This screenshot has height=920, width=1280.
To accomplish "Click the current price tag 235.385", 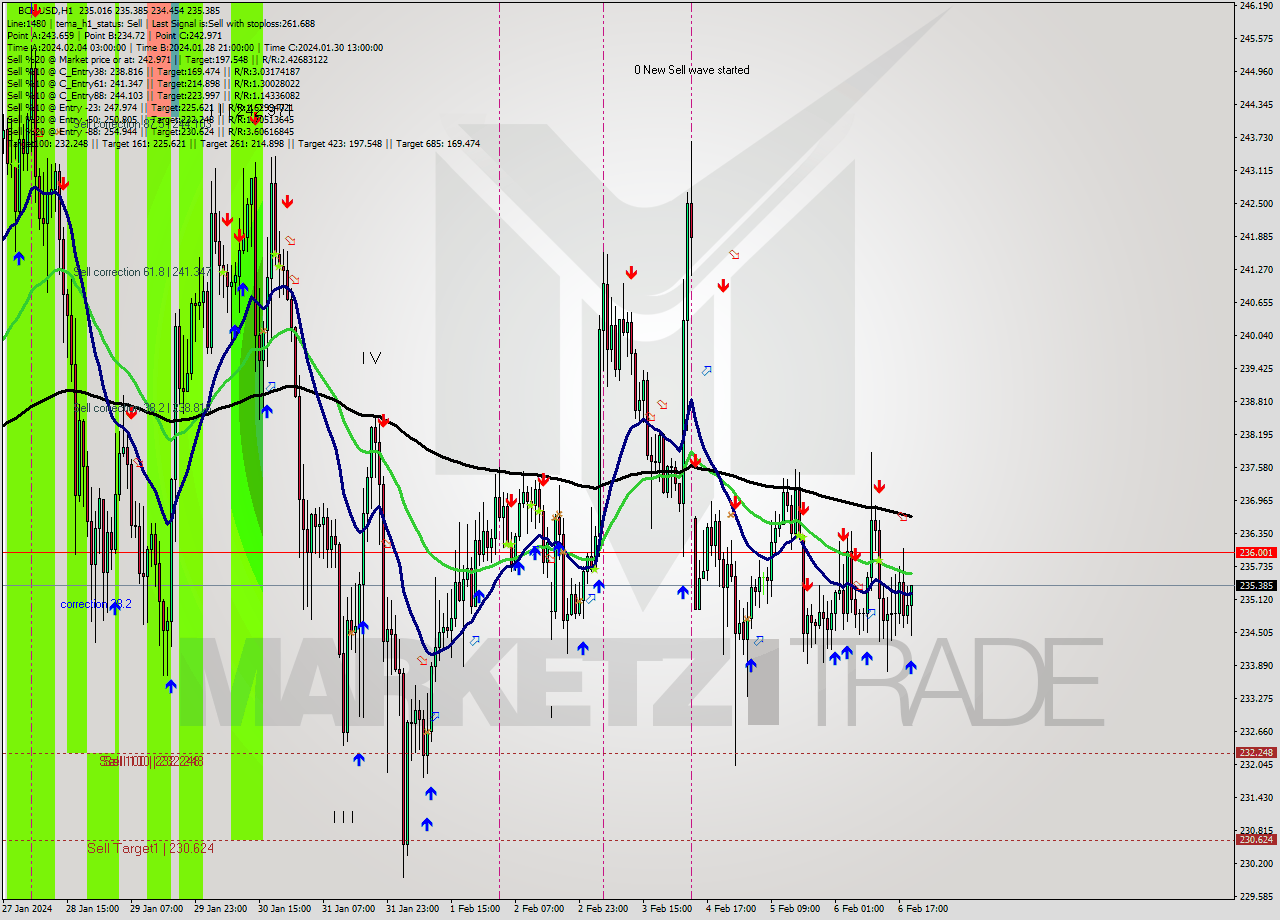I will [1256, 585].
